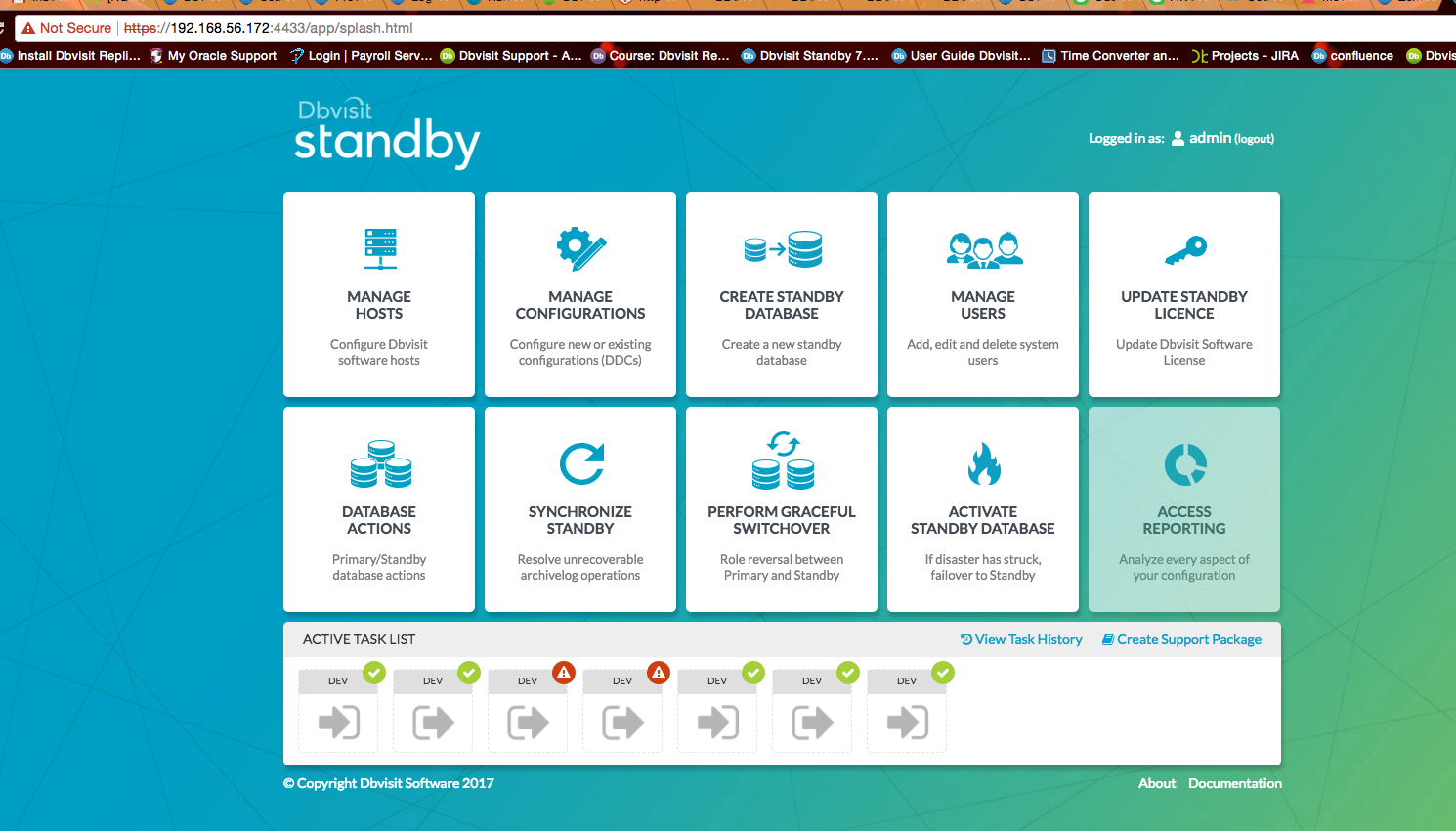Image resolution: width=1456 pixels, height=831 pixels.
Task: Open Manage Hosts via its server icon
Action: click(x=380, y=248)
